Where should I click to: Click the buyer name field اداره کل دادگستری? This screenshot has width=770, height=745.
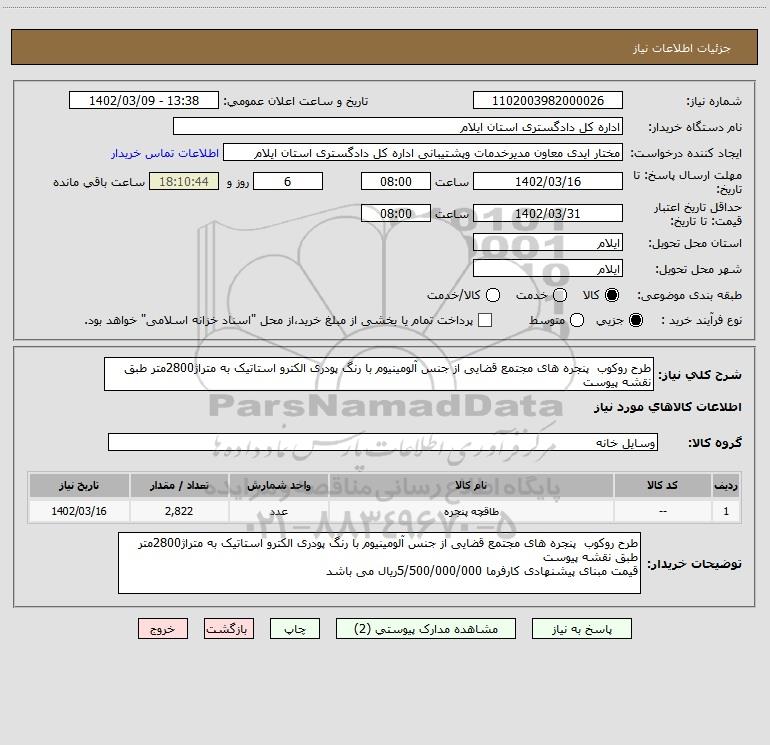click(x=398, y=127)
